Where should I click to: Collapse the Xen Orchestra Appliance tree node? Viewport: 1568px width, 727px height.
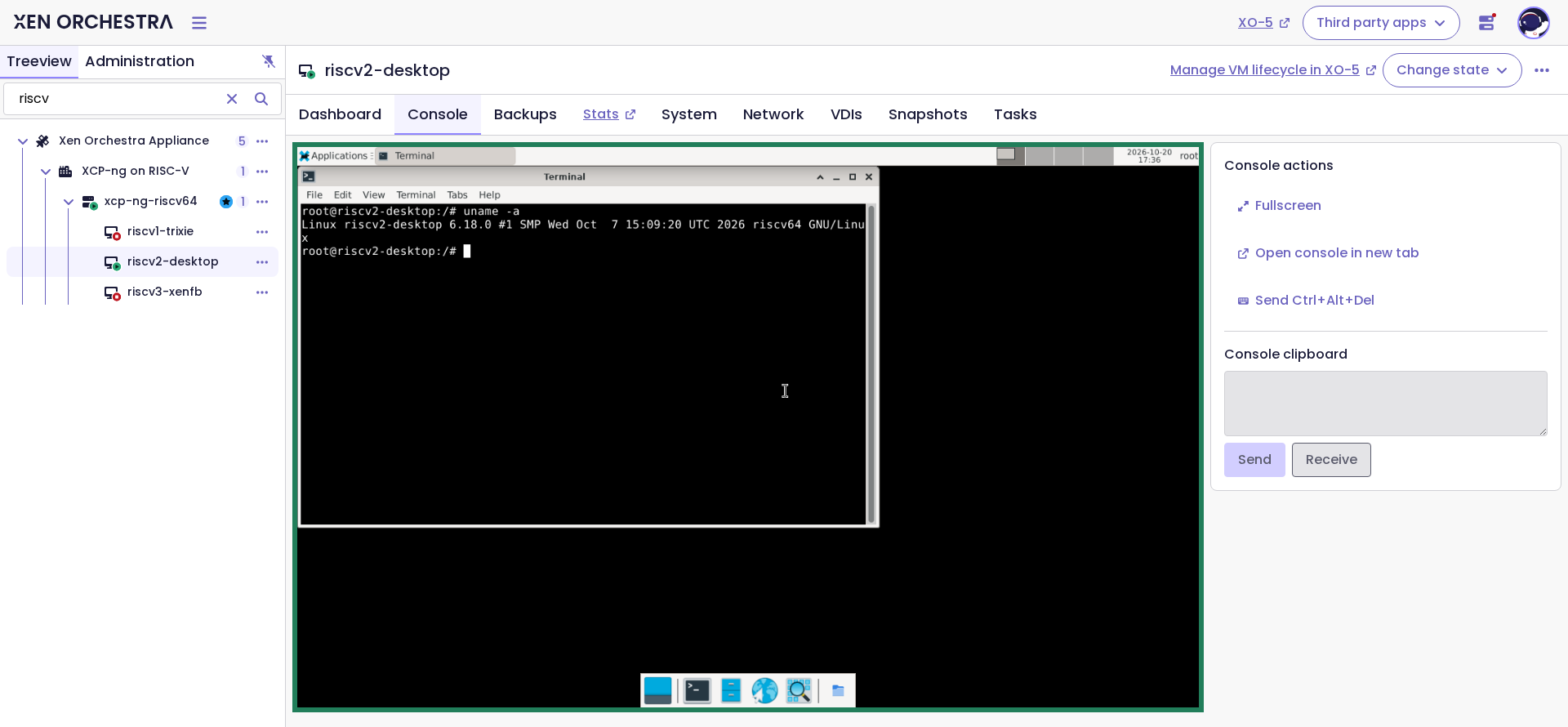23,141
